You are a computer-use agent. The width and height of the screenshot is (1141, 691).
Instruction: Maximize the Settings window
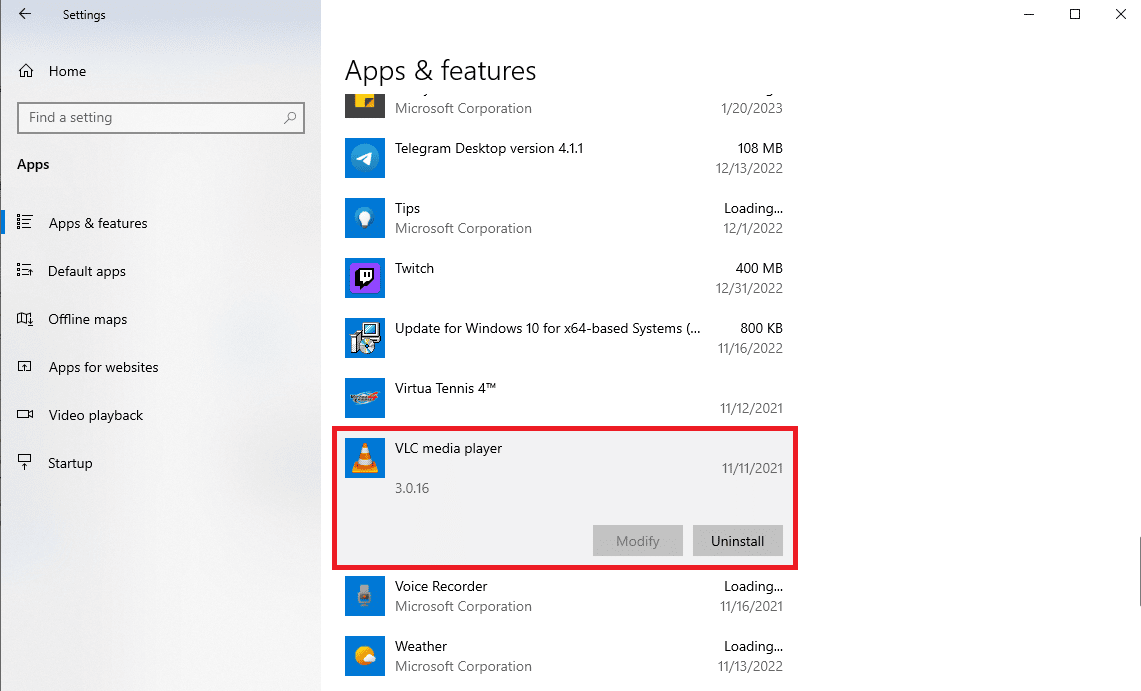click(1075, 15)
